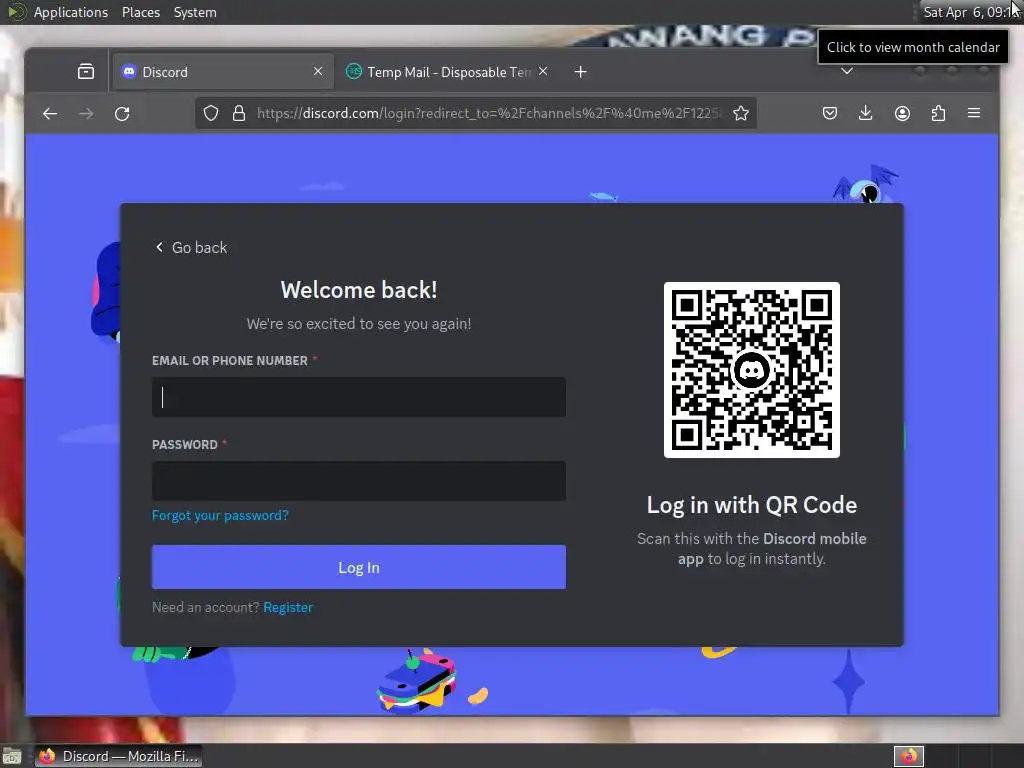Expand the list all tabs chevron
This screenshot has height=768, width=1024.
[x=847, y=71]
